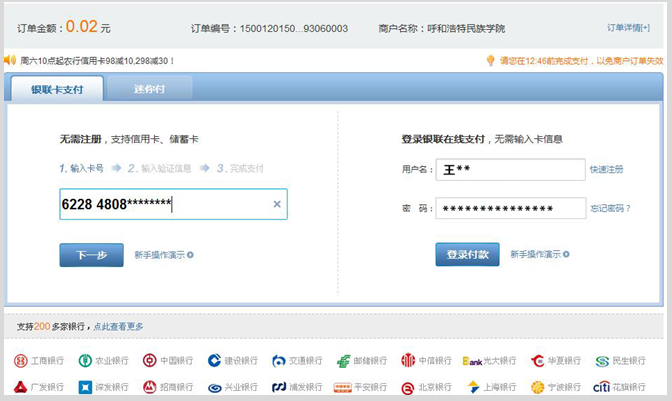
Task: Choose the 邮储银行 bank icon
Action: [x=343, y=361]
